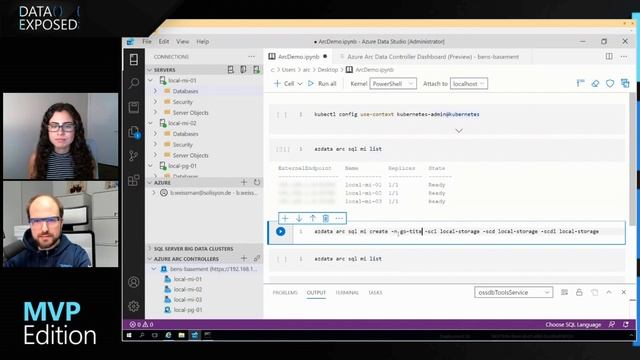Switch to the Terminal panel tab
The image size is (640, 360).
point(347,293)
